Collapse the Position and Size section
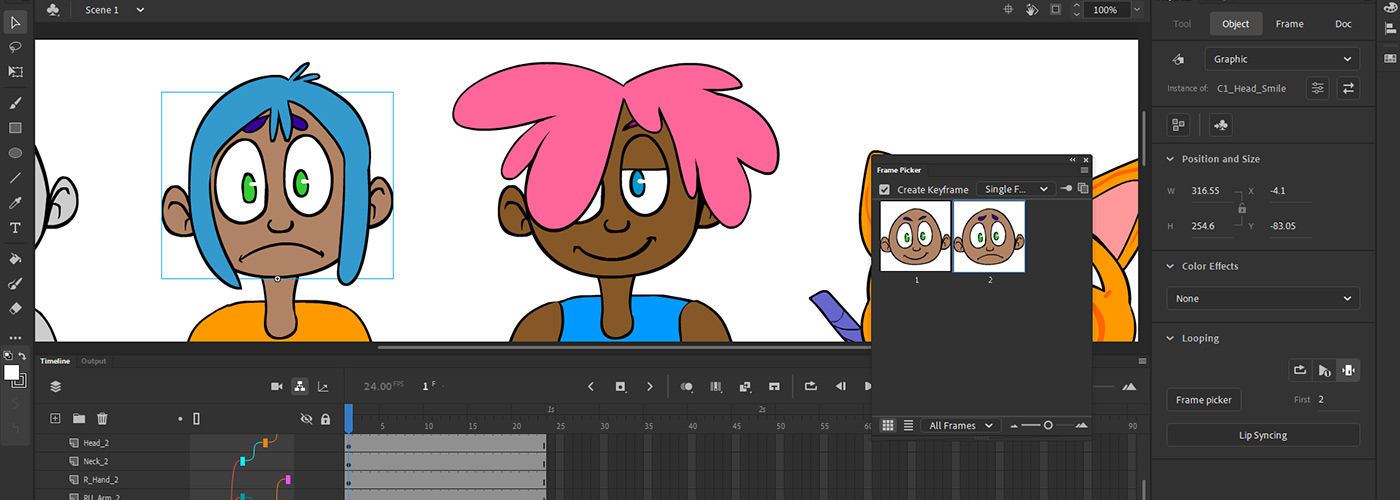Image resolution: width=1400 pixels, height=500 pixels. (1171, 159)
